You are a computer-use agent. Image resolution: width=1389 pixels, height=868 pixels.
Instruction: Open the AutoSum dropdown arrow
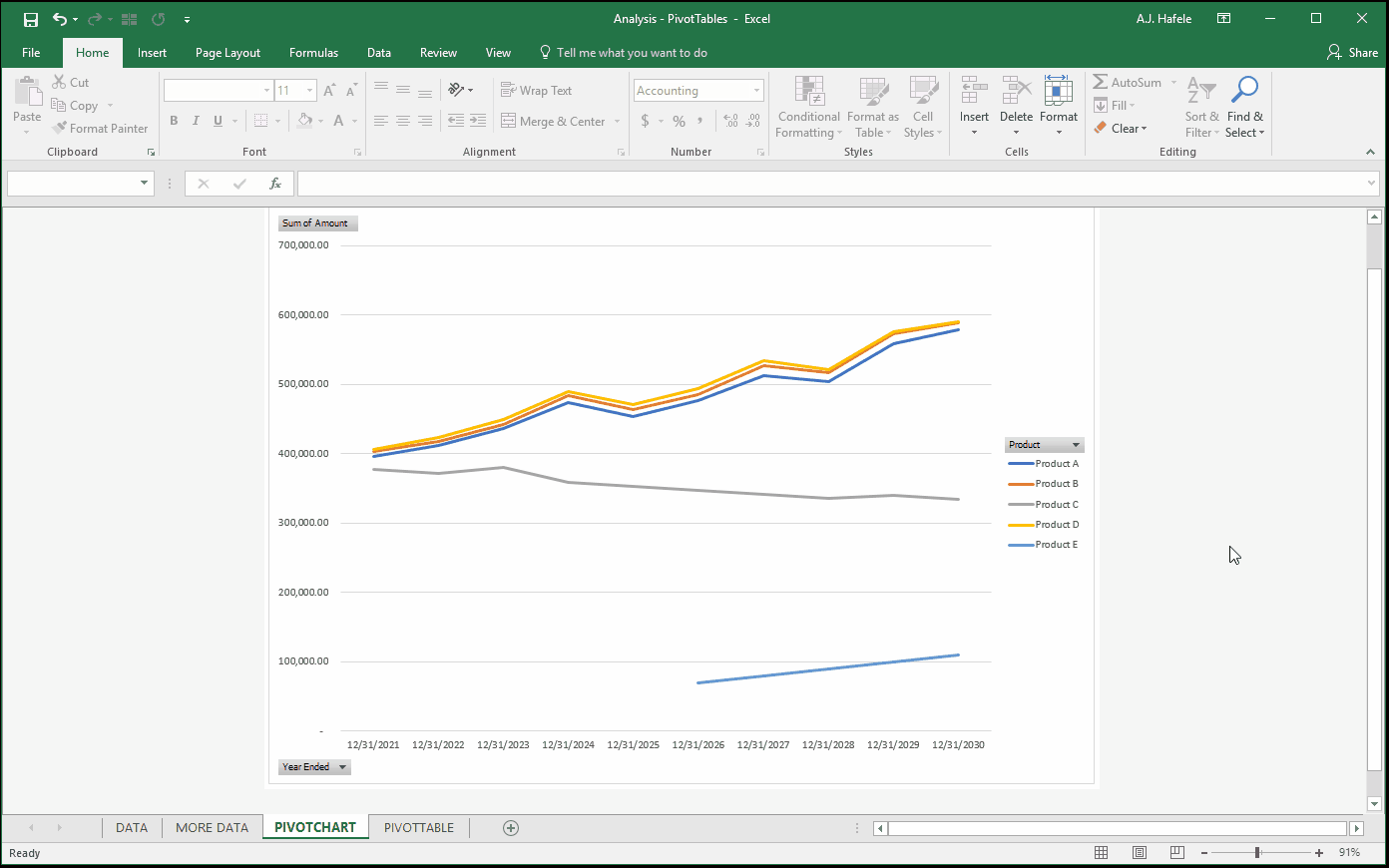1173,83
